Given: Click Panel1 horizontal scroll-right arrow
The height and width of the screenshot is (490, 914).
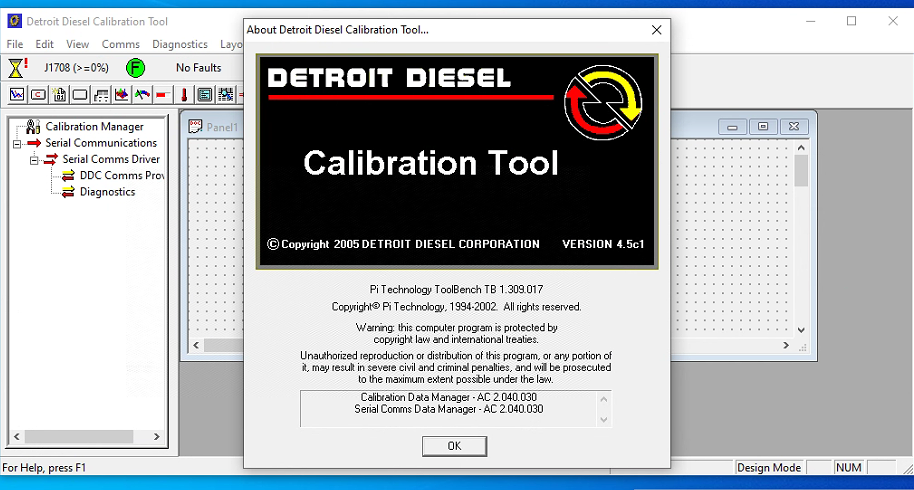Looking at the screenshot, I should (786, 346).
